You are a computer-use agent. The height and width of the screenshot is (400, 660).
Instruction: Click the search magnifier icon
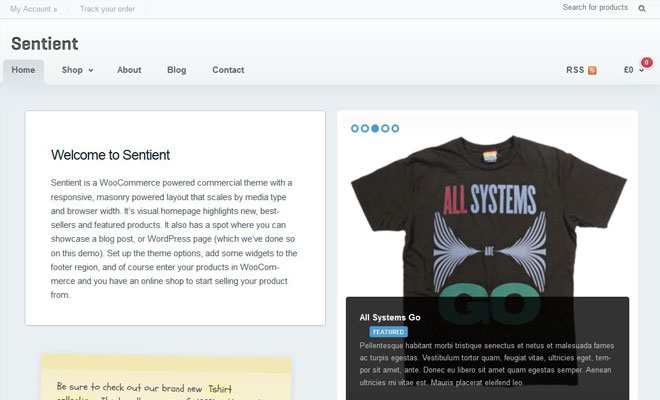click(642, 8)
